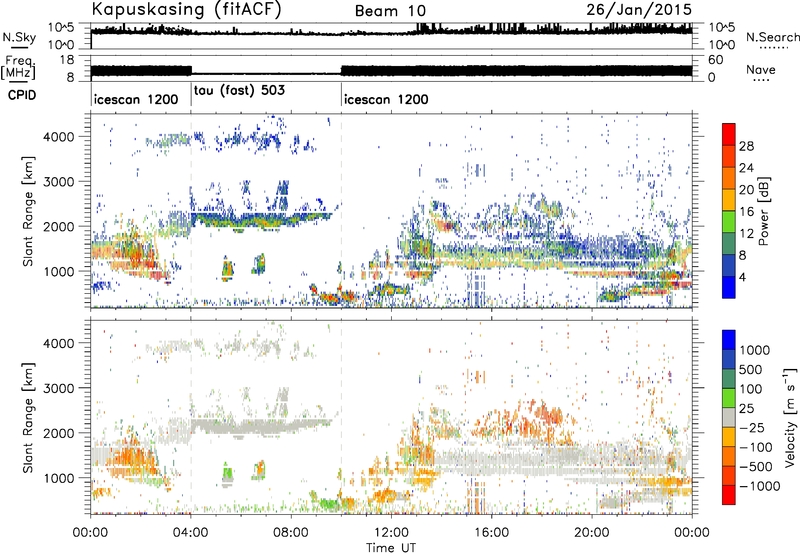This screenshot has width=800, height=554.
Task: Click the gray Velocity color bar segment
Action: [x=729, y=417]
